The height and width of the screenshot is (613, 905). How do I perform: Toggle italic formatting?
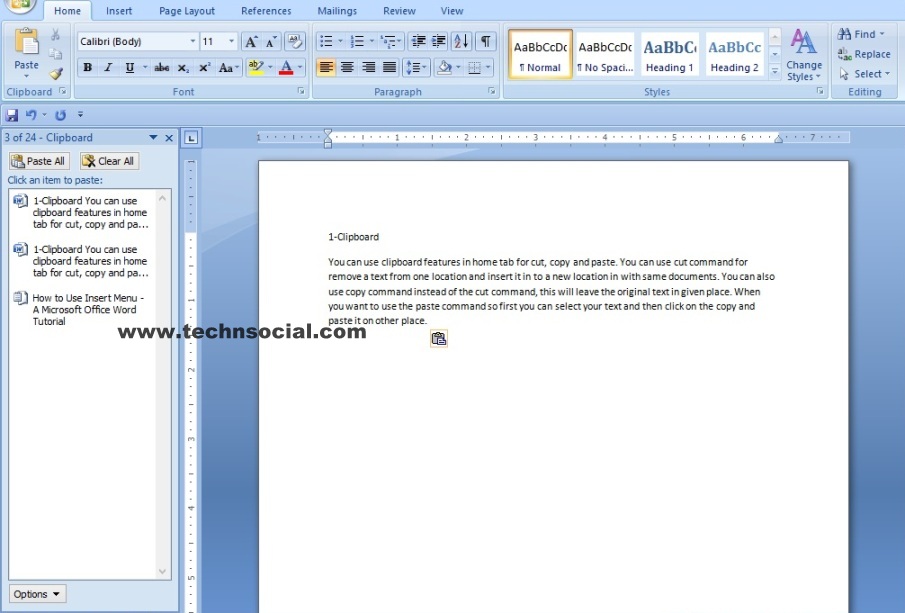[x=107, y=67]
